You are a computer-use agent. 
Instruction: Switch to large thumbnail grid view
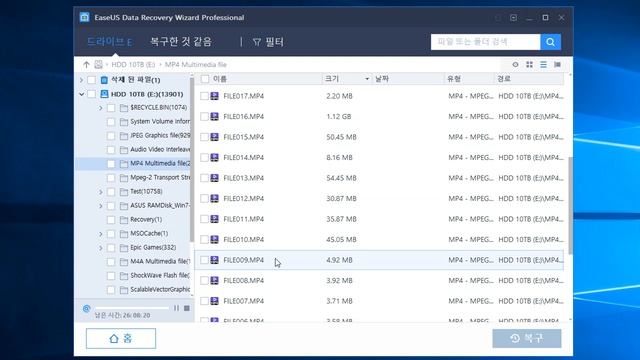529,64
